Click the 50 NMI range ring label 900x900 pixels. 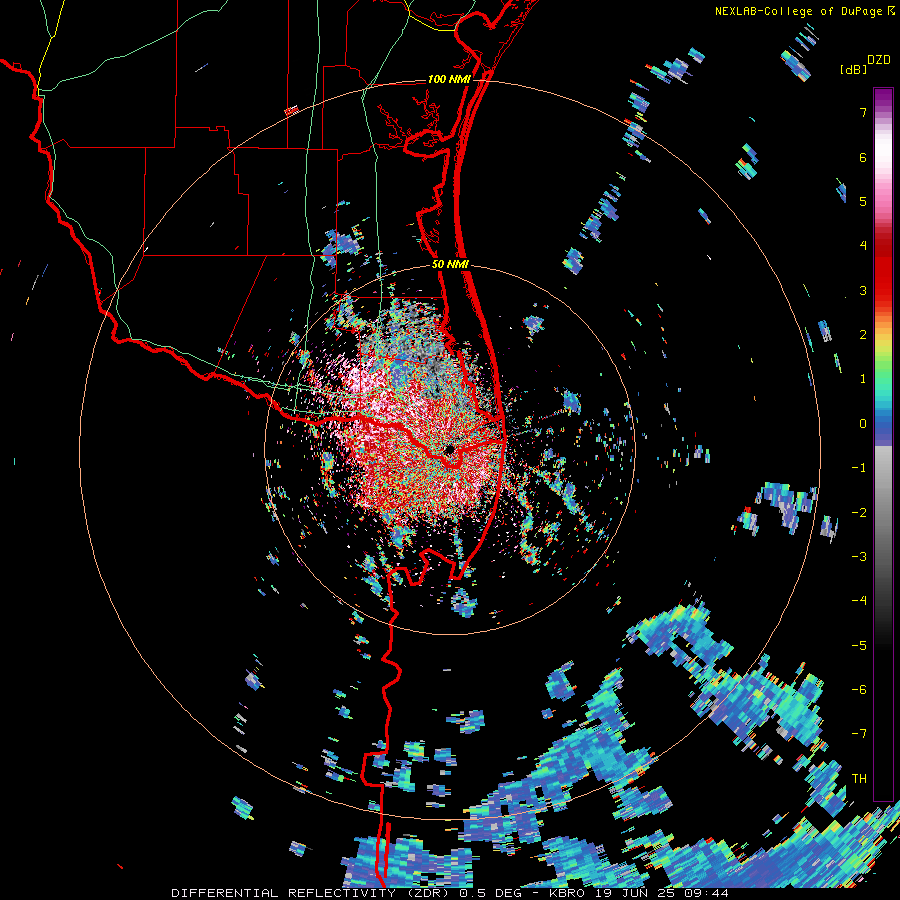click(x=450, y=265)
